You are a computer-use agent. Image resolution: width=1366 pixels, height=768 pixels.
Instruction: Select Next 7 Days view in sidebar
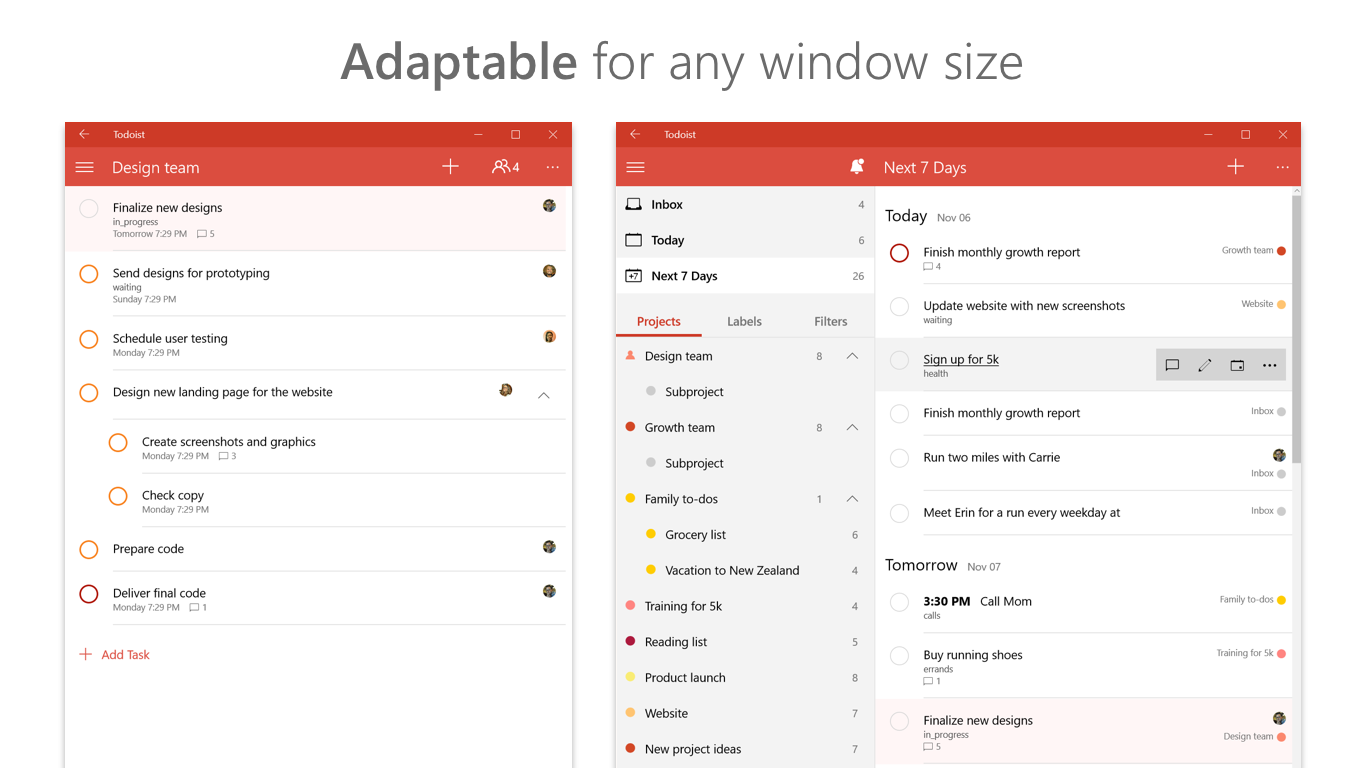tap(745, 276)
